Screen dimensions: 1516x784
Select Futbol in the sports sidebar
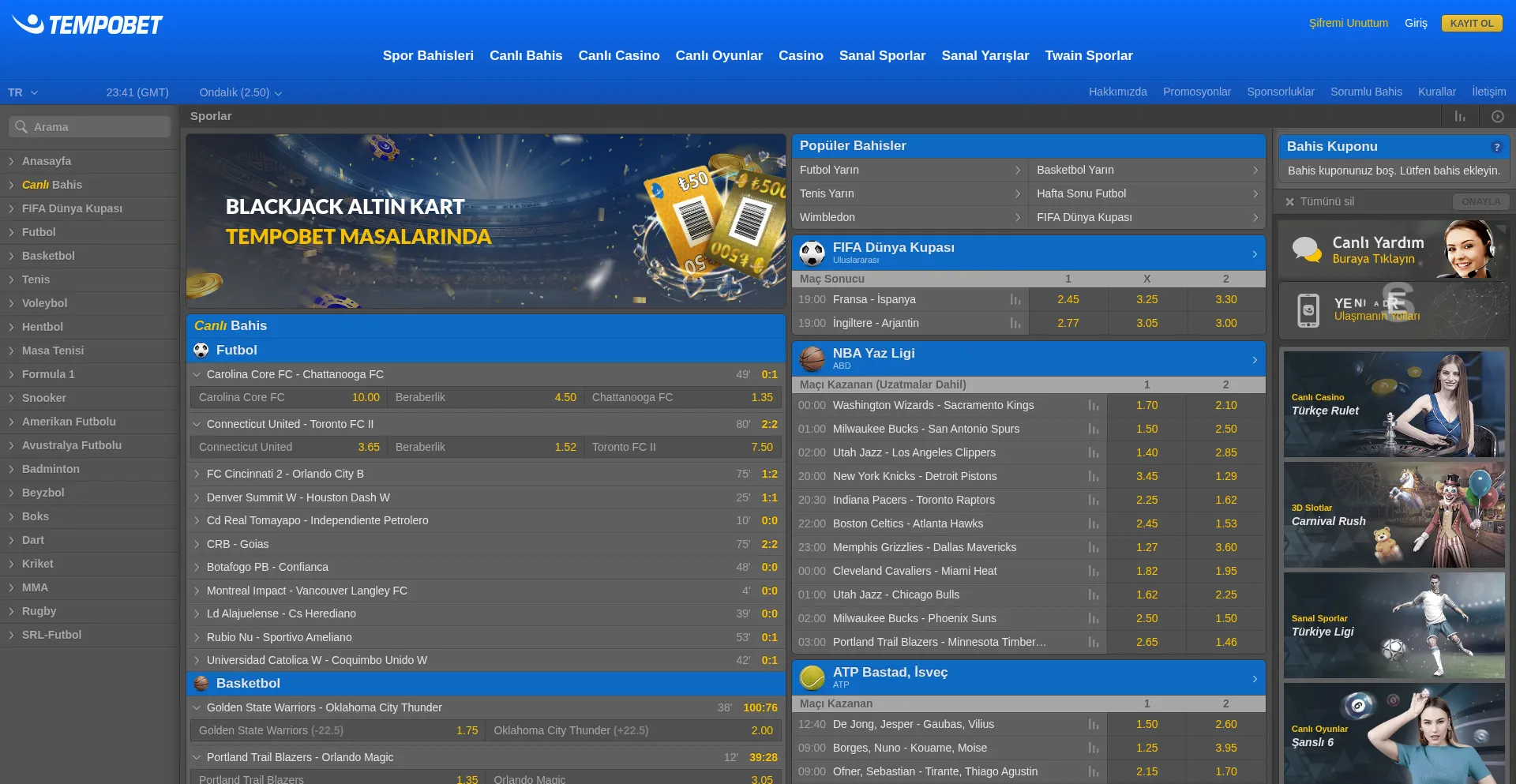pos(89,232)
